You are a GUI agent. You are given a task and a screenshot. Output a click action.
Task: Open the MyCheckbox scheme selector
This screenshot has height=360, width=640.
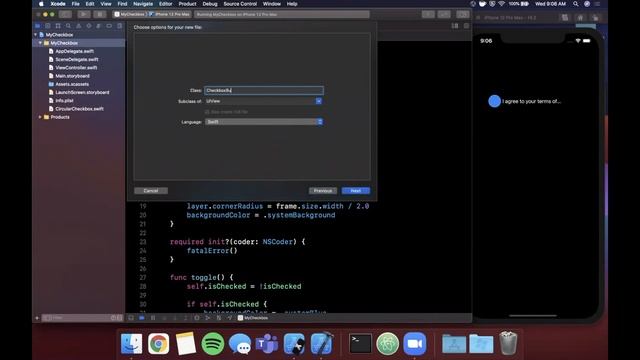tap(130, 14)
